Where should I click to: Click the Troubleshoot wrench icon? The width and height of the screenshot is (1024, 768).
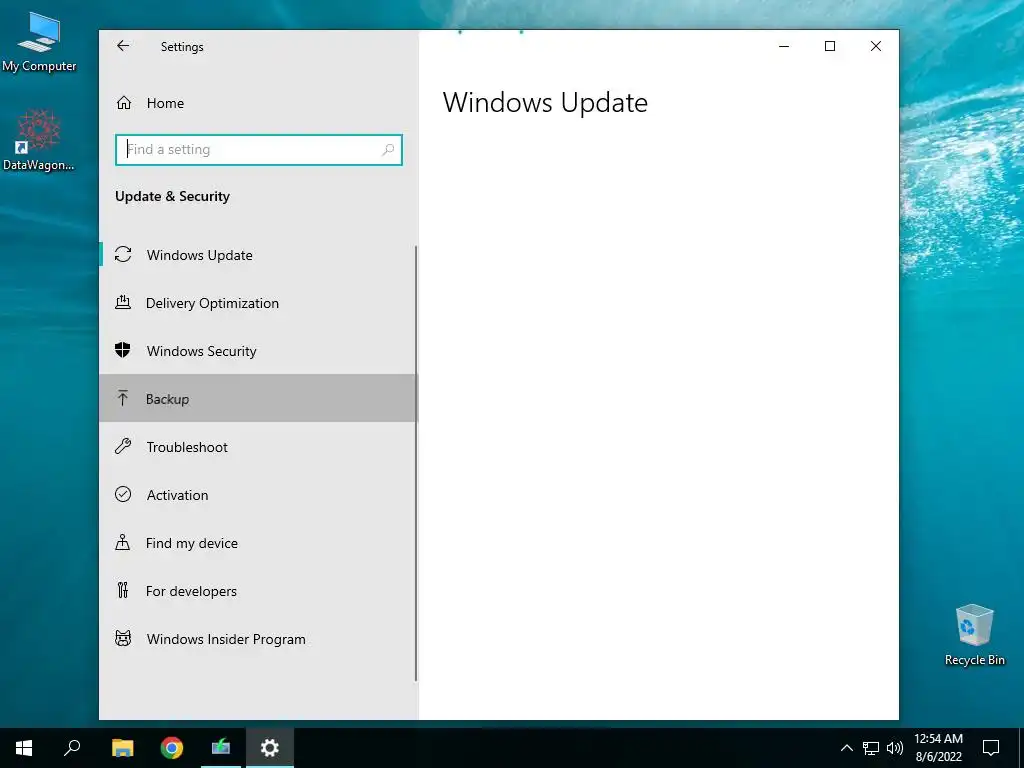click(x=123, y=446)
